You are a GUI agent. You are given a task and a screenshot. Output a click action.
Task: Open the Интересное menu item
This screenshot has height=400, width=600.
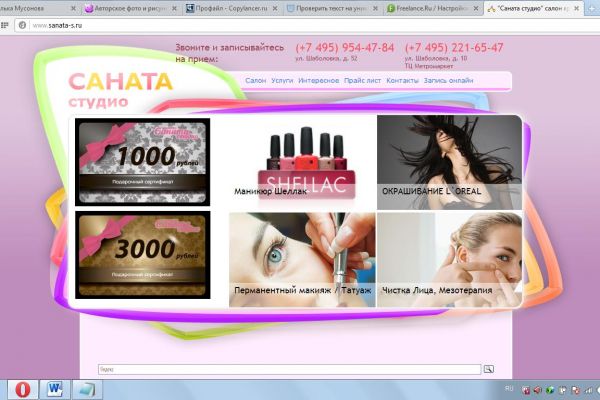tap(319, 80)
